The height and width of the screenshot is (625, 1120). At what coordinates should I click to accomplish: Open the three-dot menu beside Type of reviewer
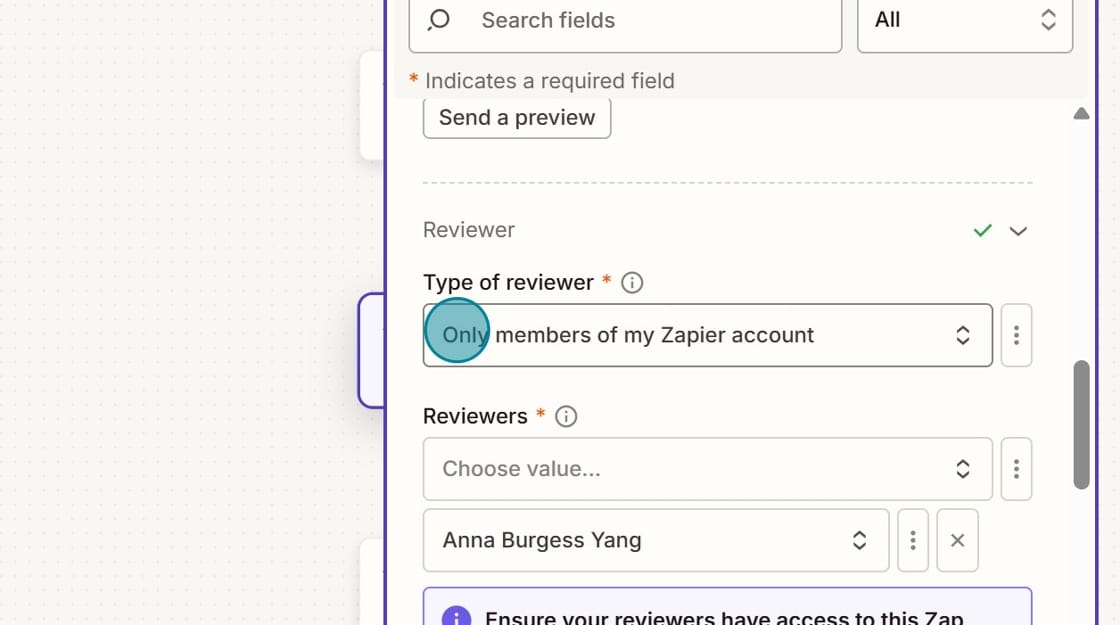(1016, 335)
